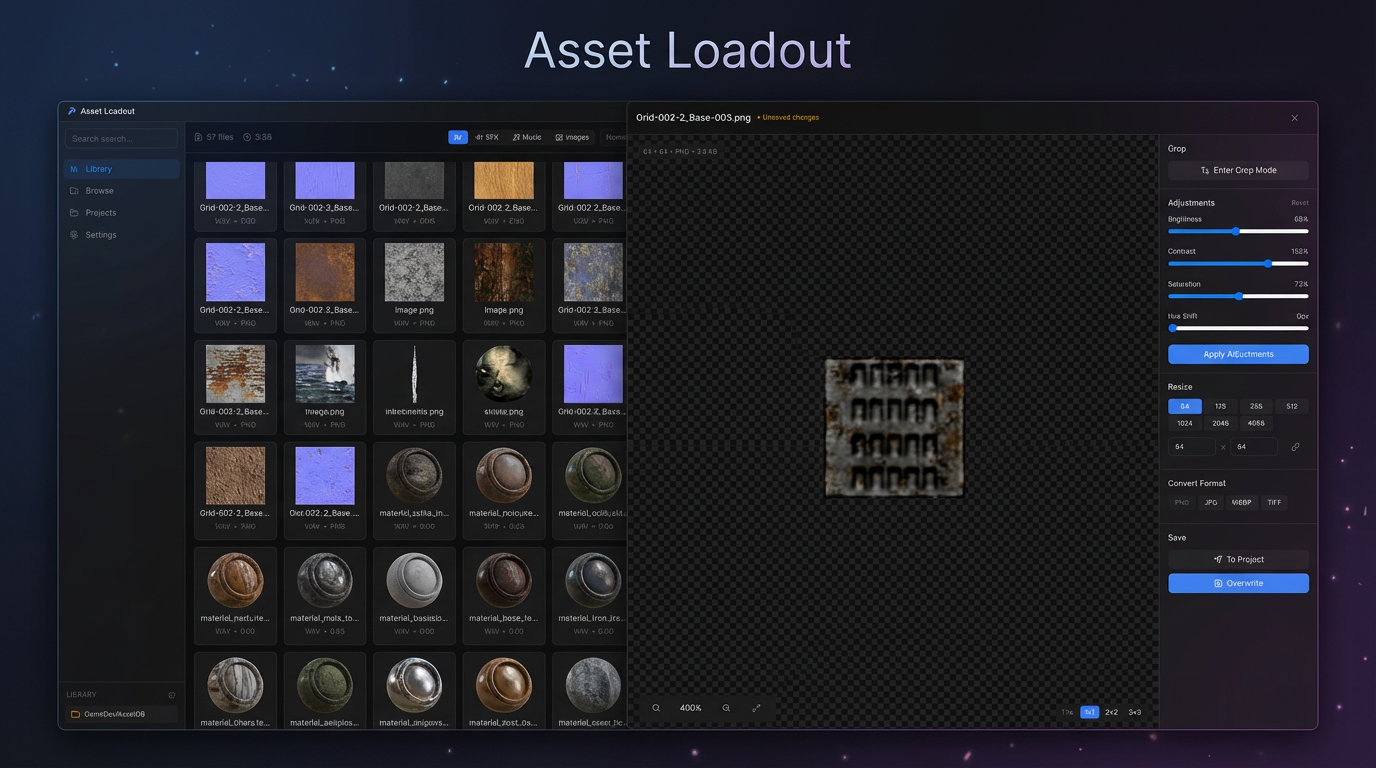Click the resize height input field
This screenshot has height=768, width=1376.
pos(1254,447)
